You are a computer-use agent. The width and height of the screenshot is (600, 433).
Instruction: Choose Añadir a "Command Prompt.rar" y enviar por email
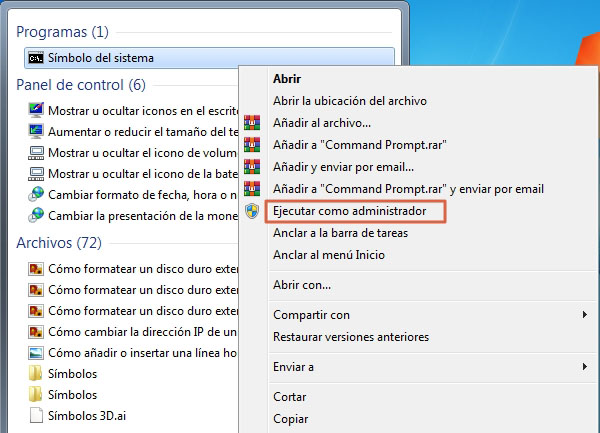pos(408,189)
